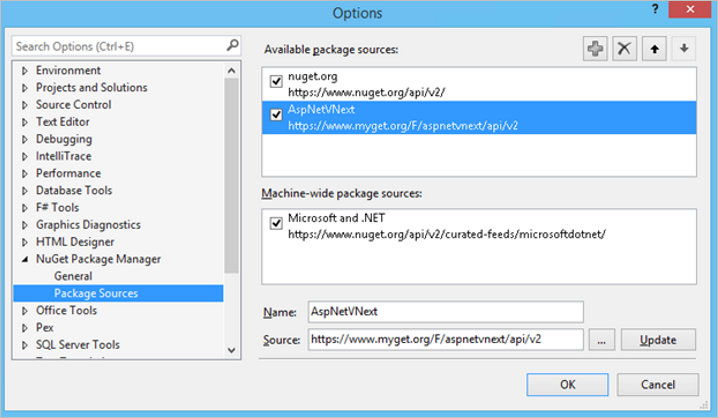The height and width of the screenshot is (418, 718).
Task: Uncheck the nuget.org package source
Action: [276, 82]
